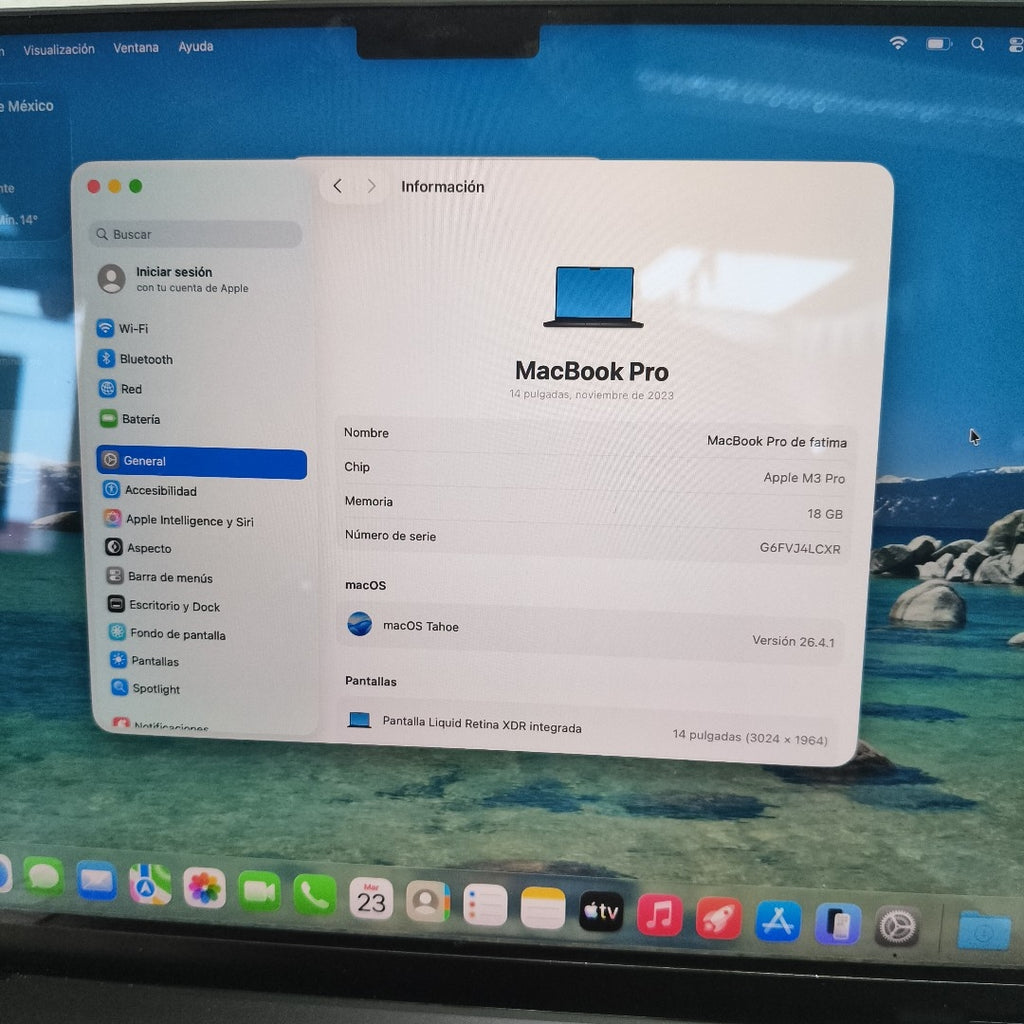Click the MacBook Pro de fatima name
The width and height of the screenshot is (1024, 1024).
click(776, 441)
